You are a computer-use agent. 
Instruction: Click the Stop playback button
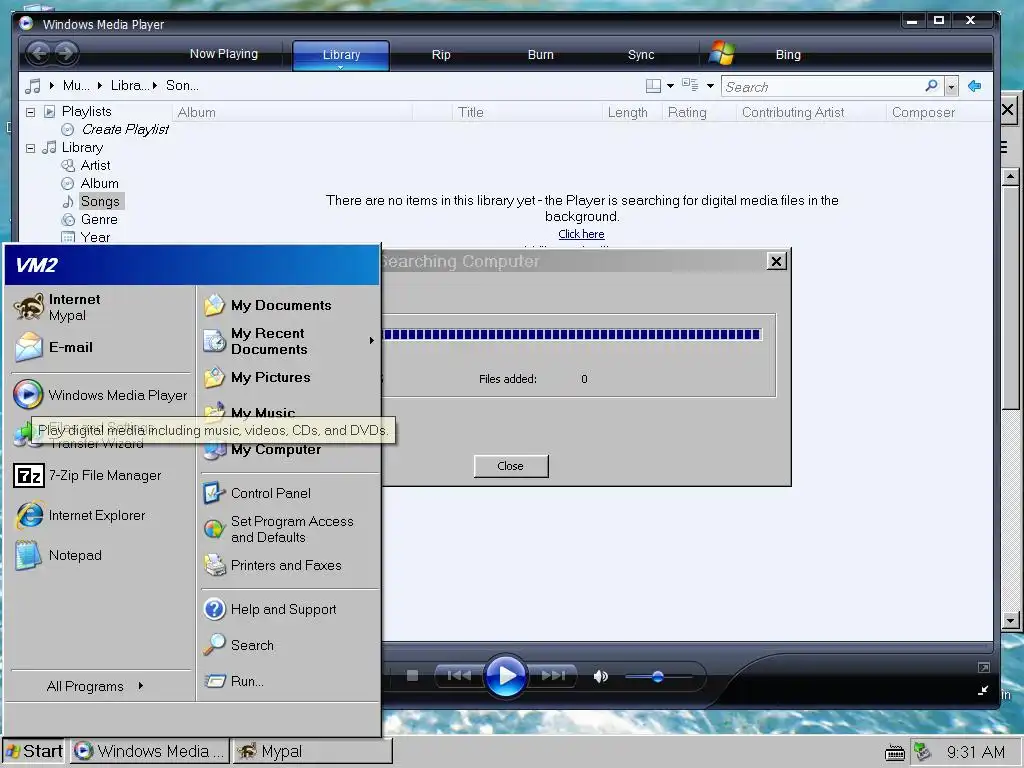click(x=412, y=675)
